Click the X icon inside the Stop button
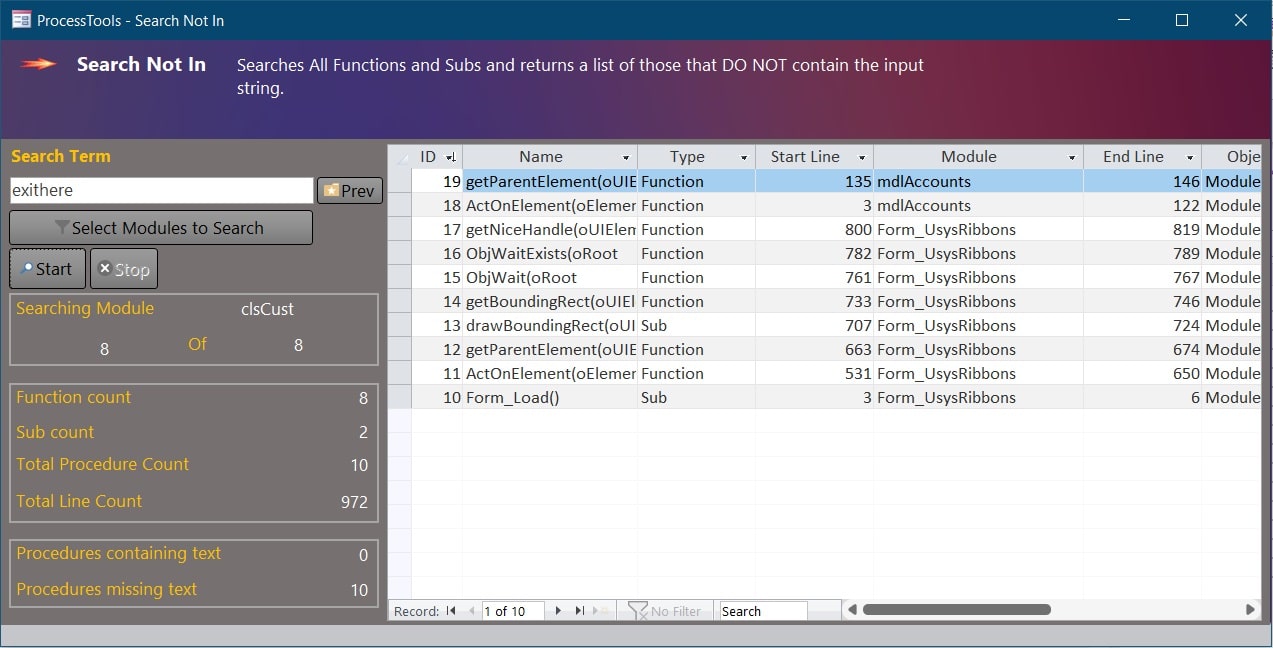 106,267
